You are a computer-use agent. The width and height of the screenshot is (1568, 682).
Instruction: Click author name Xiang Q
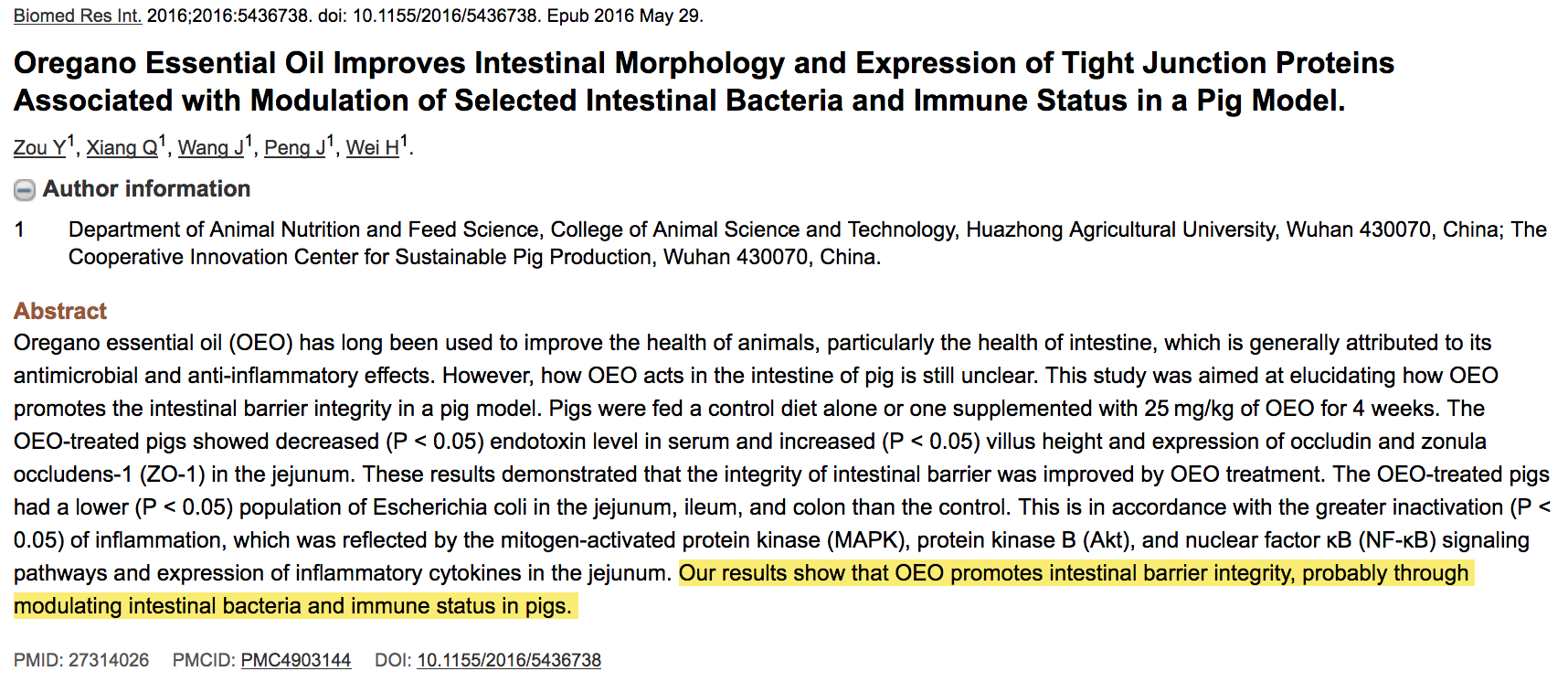point(122,148)
